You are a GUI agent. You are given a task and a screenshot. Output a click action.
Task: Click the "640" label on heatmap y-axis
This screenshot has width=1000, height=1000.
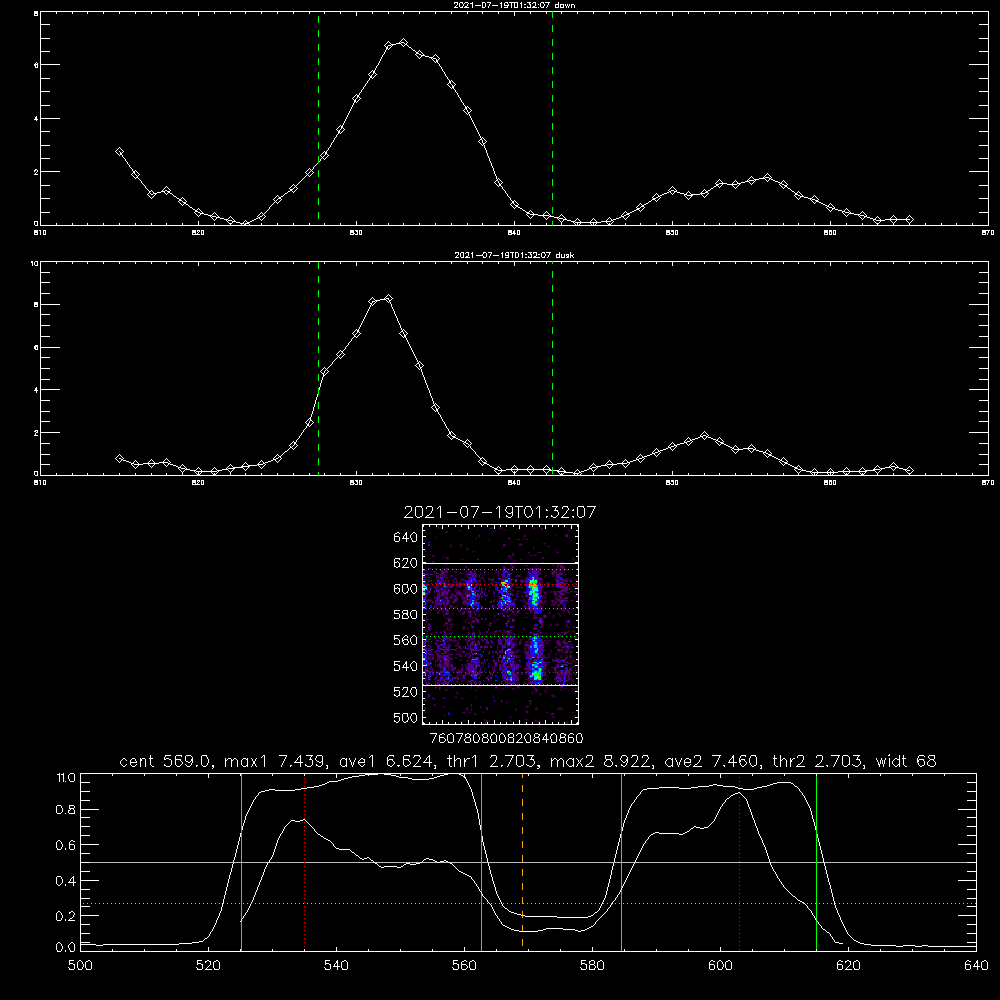(405, 537)
